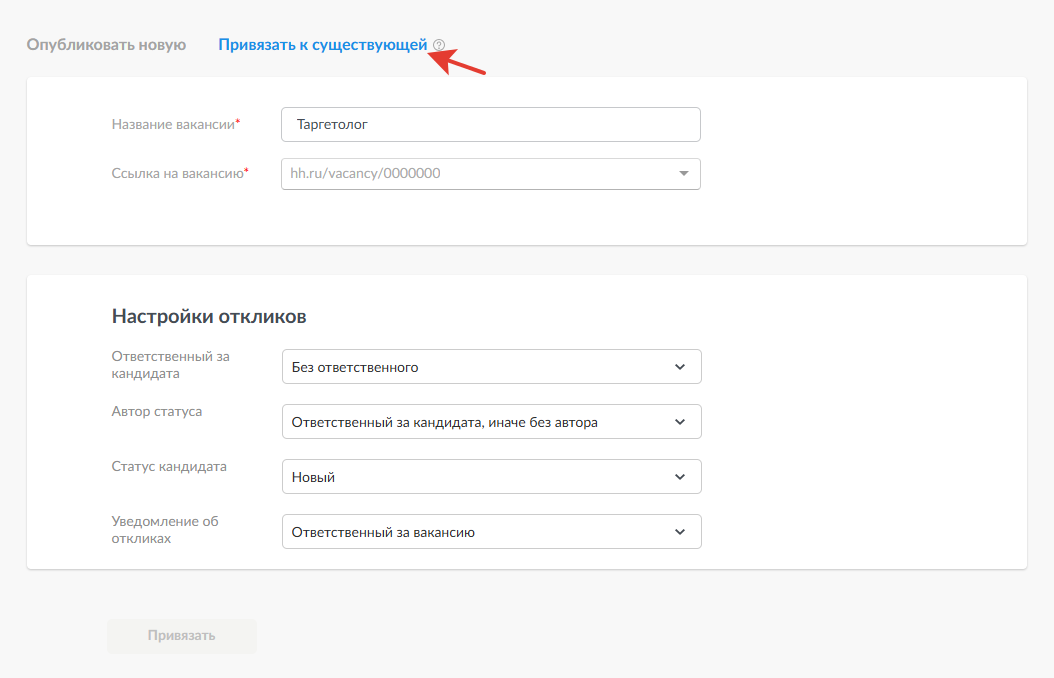Click the Уведомление об откликах label
This screenshot has height=678, width=1054.
pos(164,530)
